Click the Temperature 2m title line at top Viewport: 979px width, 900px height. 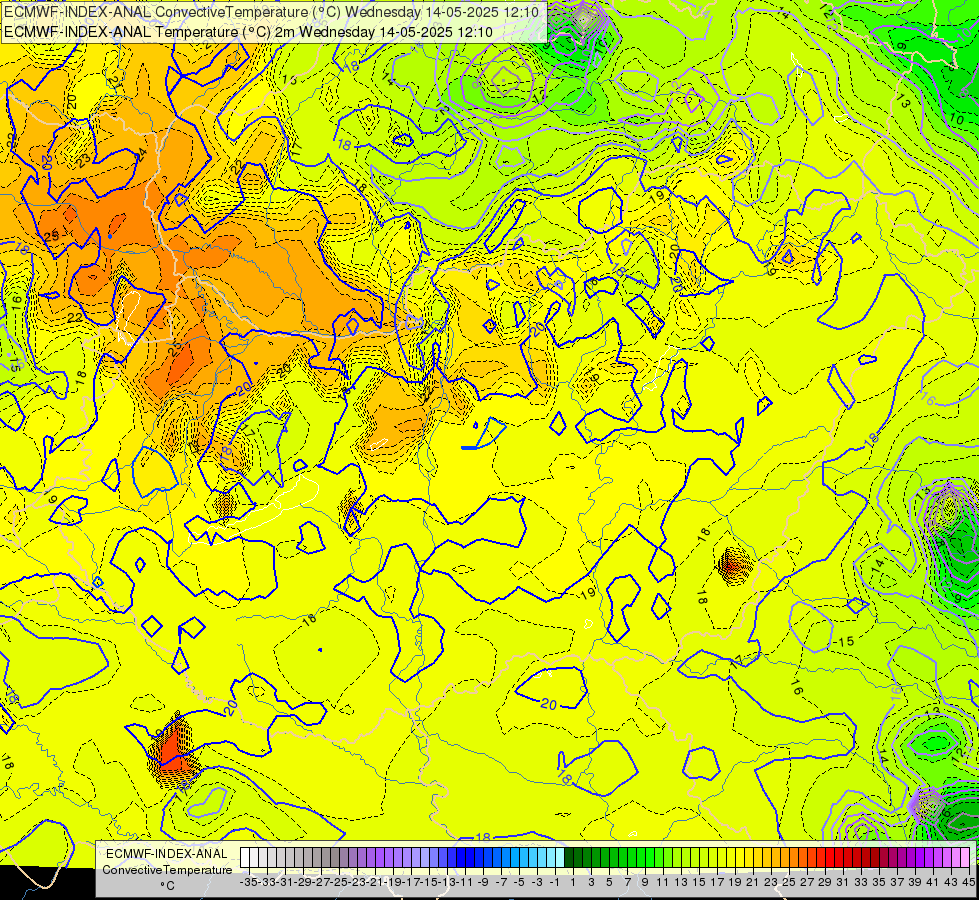pyautogui.click(x=248, y=32)
